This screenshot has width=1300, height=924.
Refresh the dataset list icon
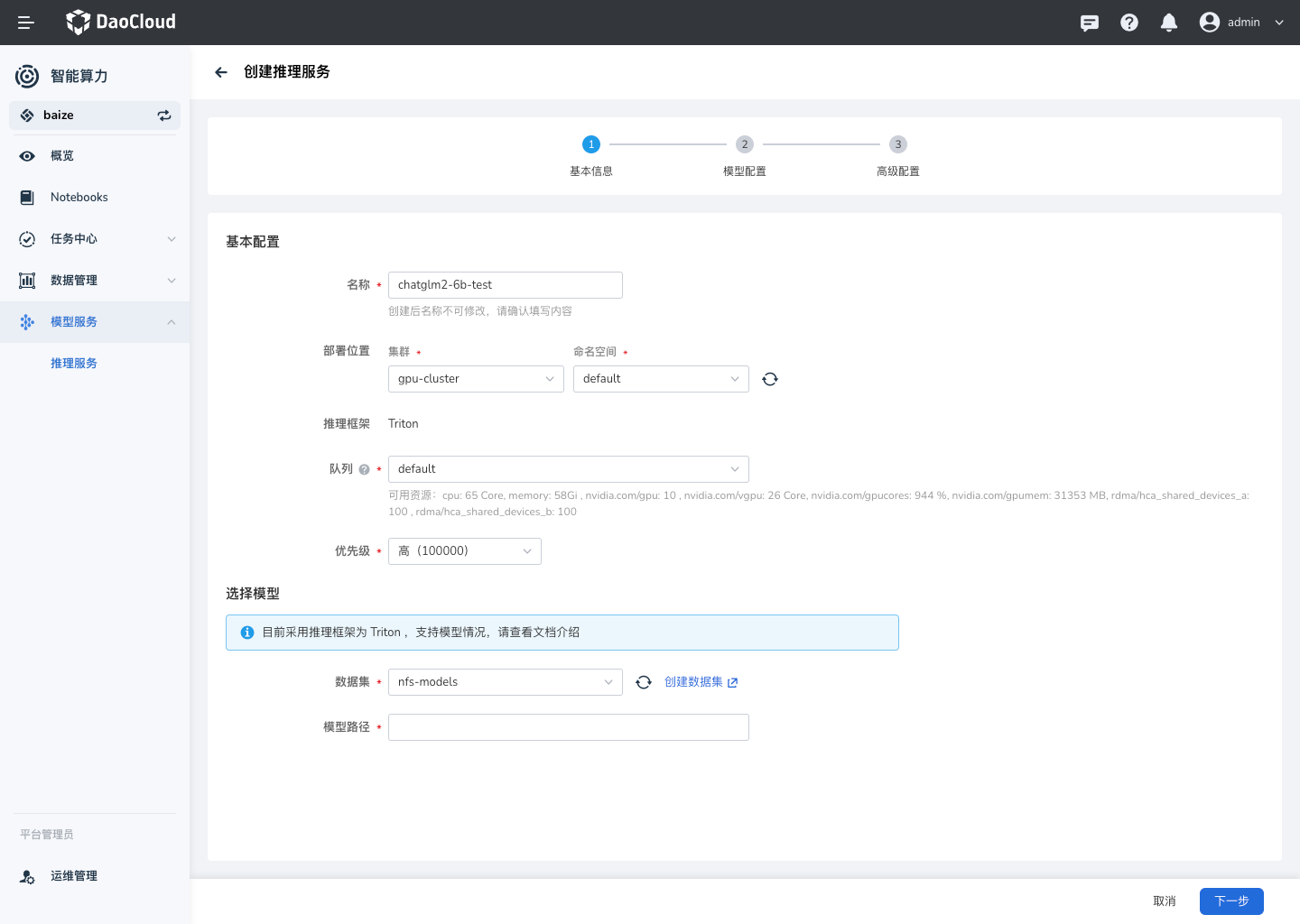(x=644, y=682)
